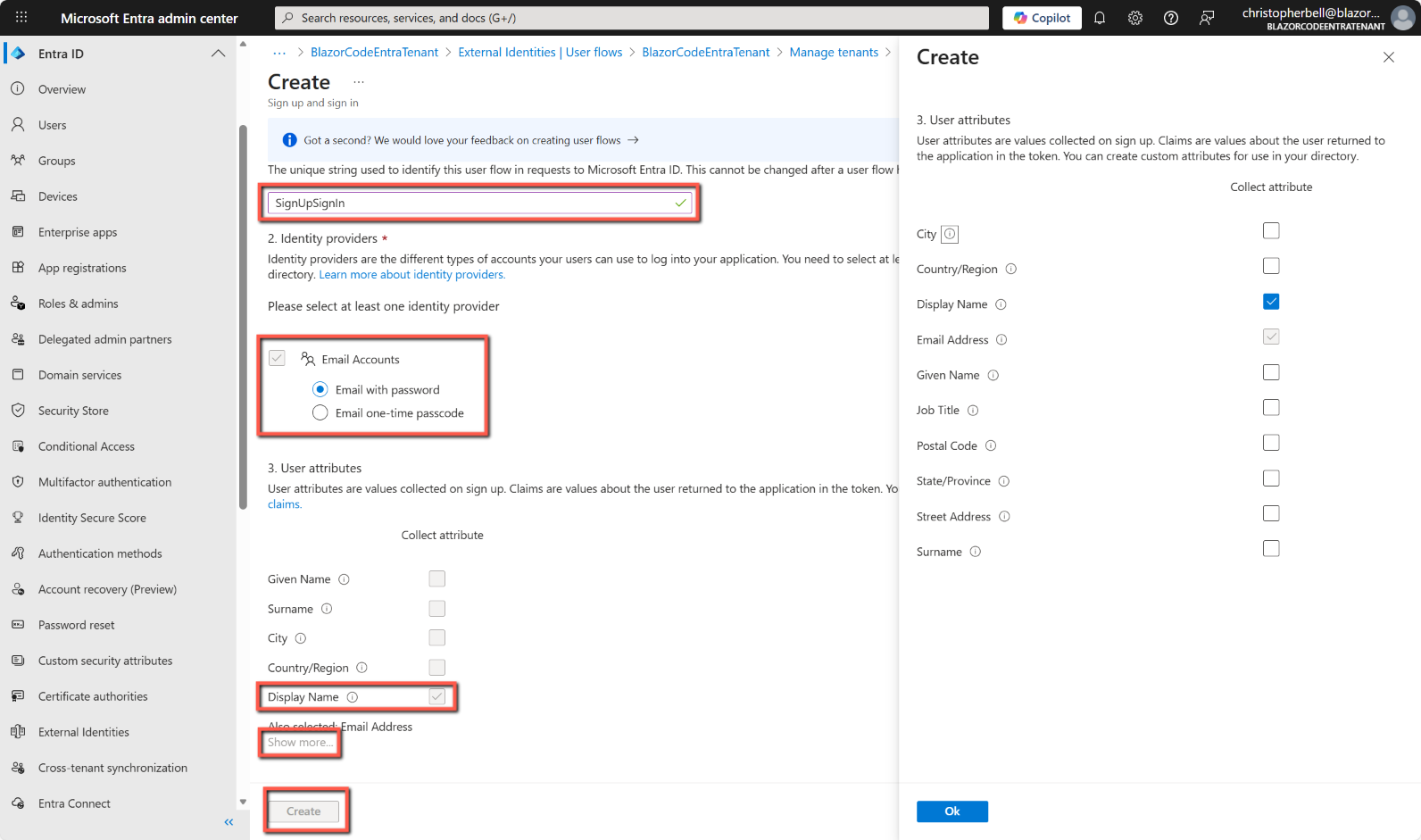1421x840 pixels.
Task: Click the help question mark icon
Action: (x=1171, y=18)
